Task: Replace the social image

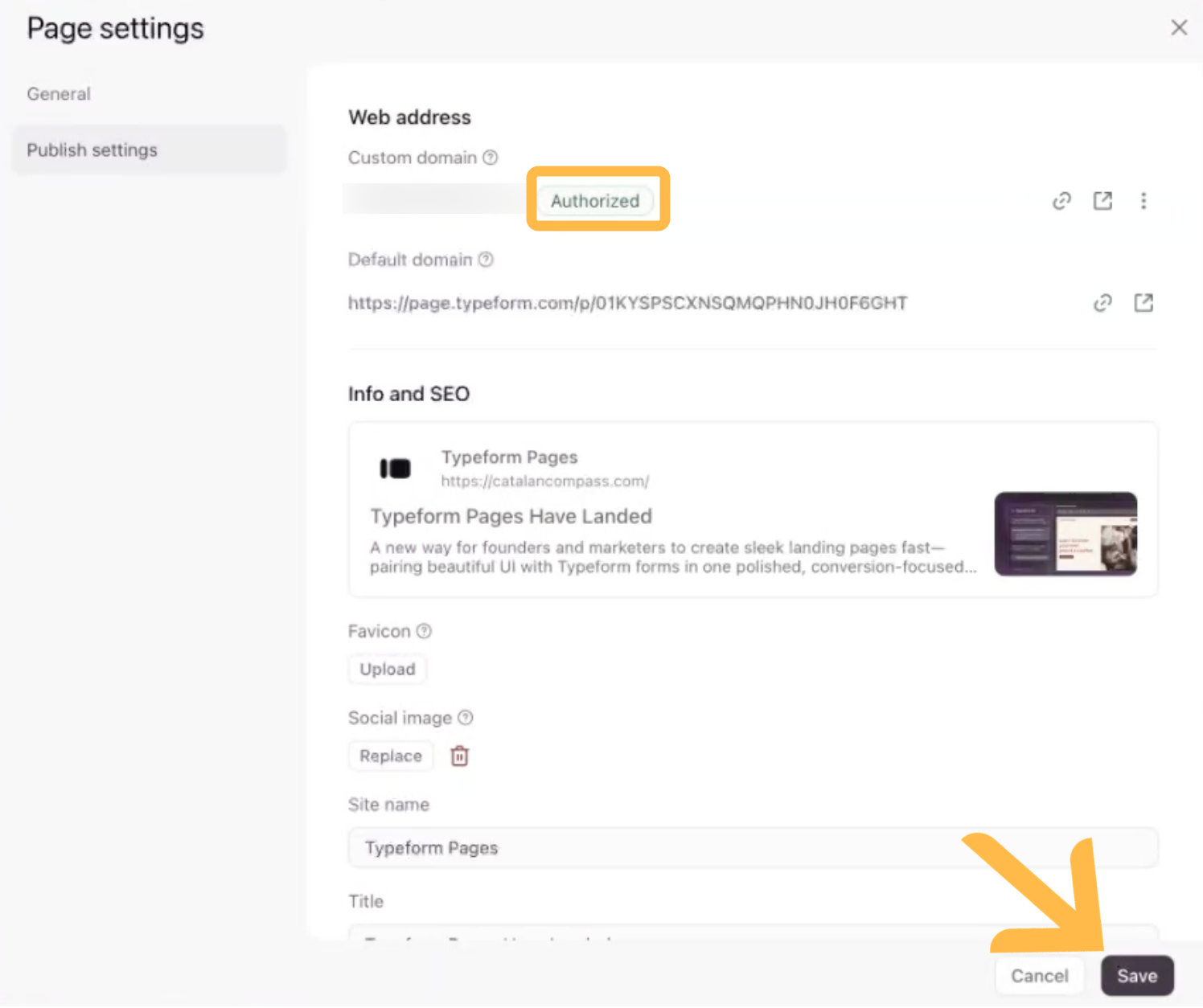Action: [x=391, y=756]
